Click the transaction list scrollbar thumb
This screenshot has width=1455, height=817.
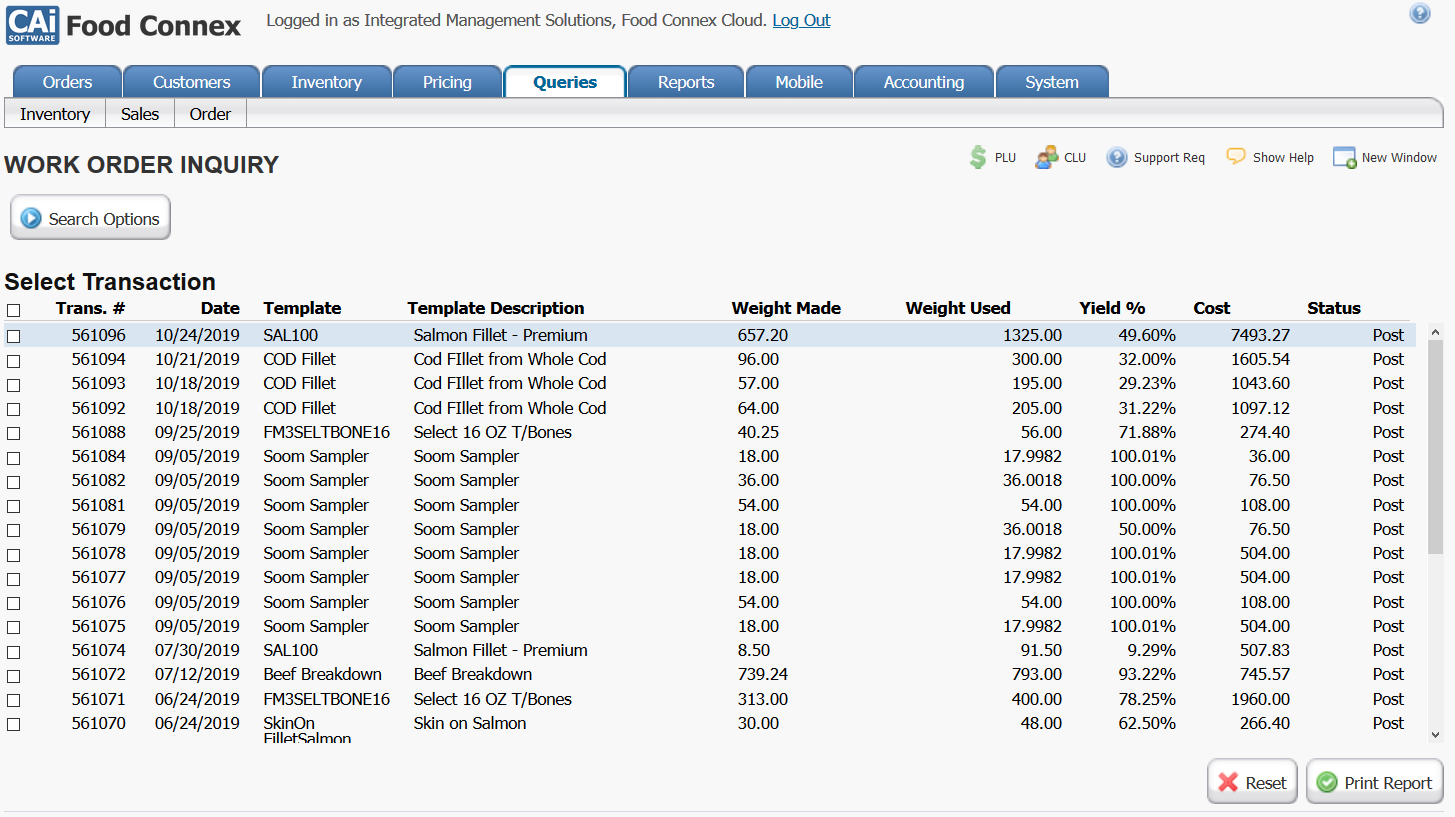pos(1436,447)
